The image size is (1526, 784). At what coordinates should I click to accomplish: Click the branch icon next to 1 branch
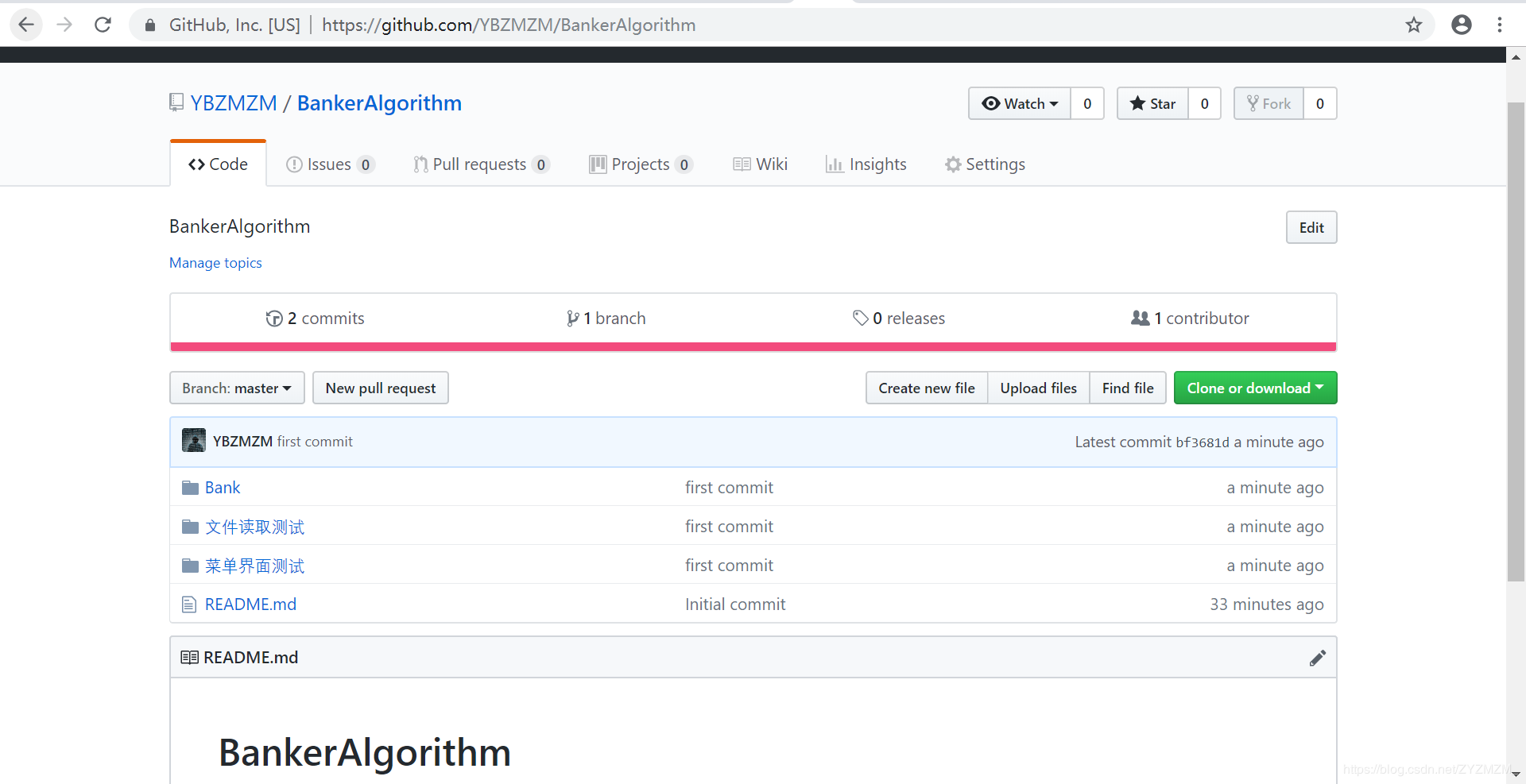tap(572, 319)
